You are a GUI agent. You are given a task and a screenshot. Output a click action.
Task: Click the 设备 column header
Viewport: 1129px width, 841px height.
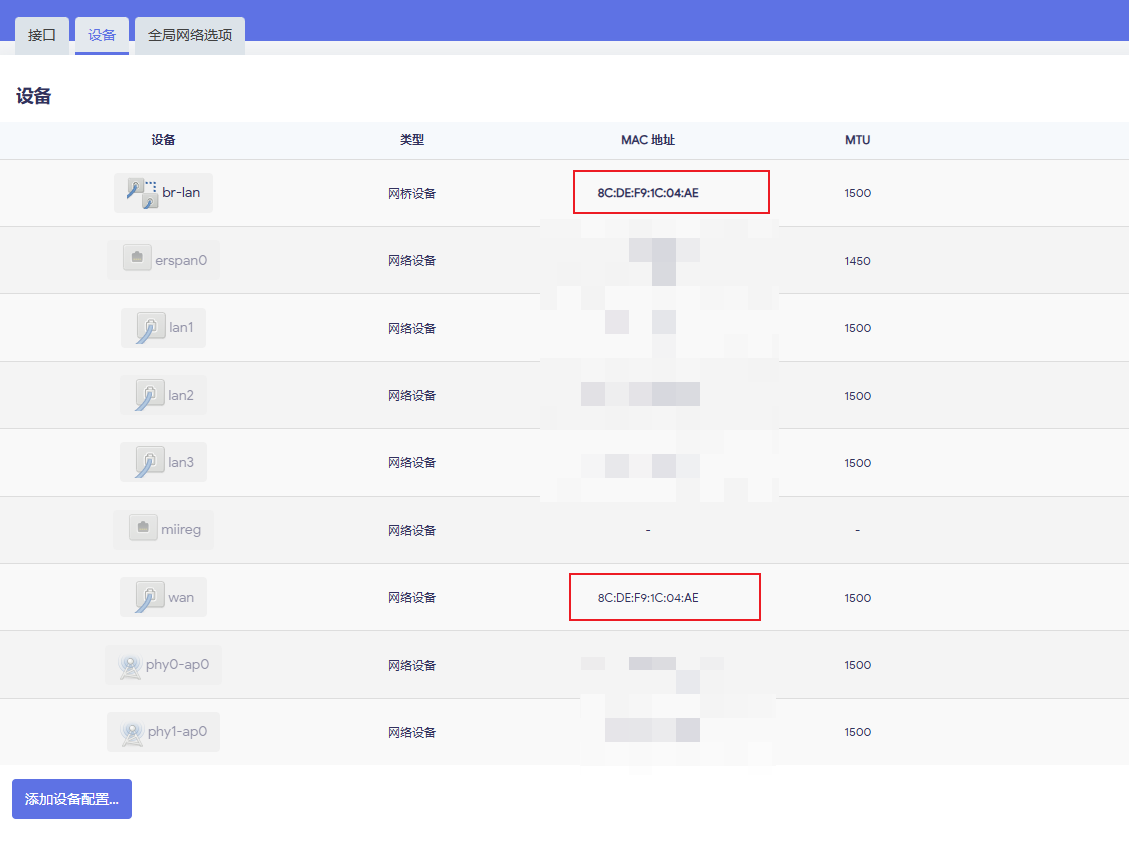tap(163, 140)
